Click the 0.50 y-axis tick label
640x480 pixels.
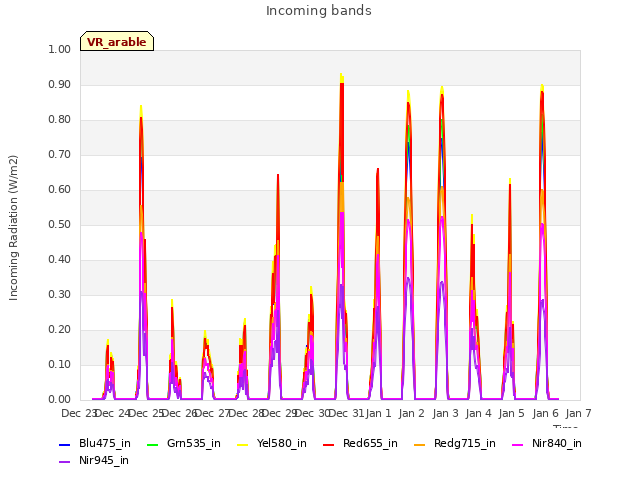pos(60,224)
